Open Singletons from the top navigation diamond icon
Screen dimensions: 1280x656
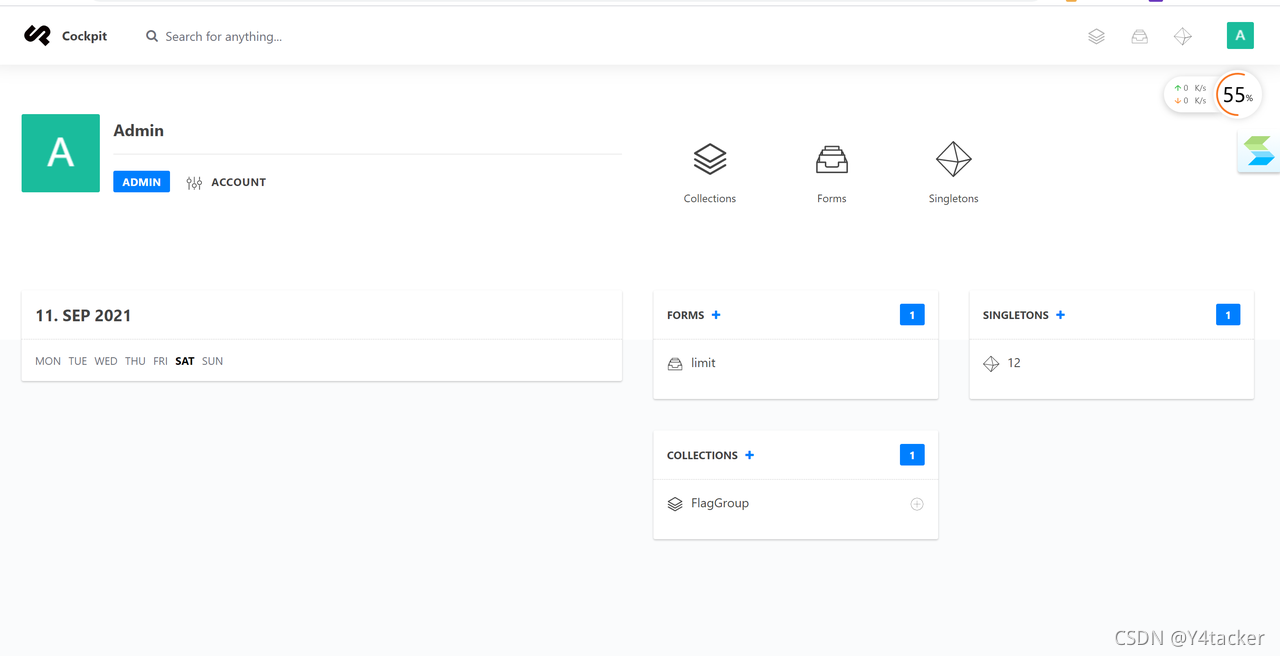(x=1183, y=36)
